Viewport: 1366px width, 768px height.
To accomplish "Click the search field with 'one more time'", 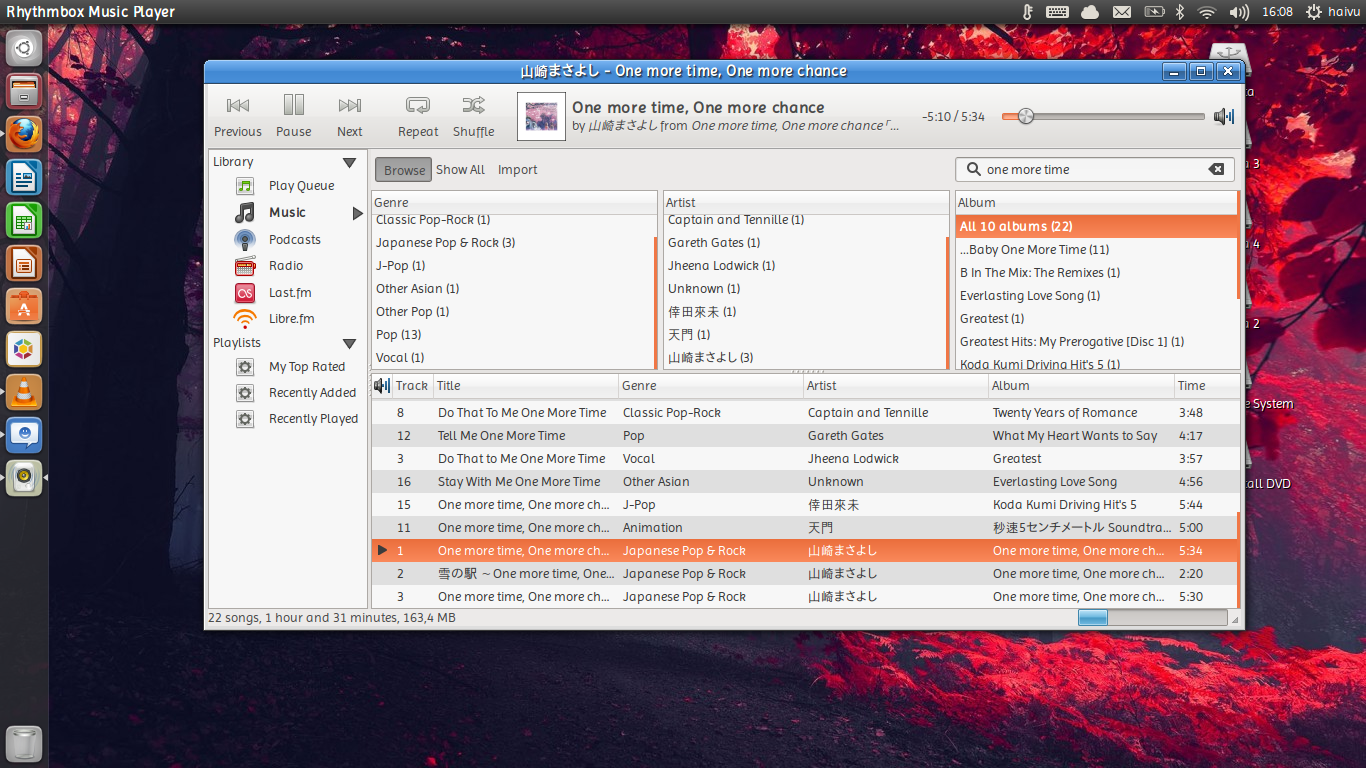I will pyautogui.click(x=1095, y=170).
